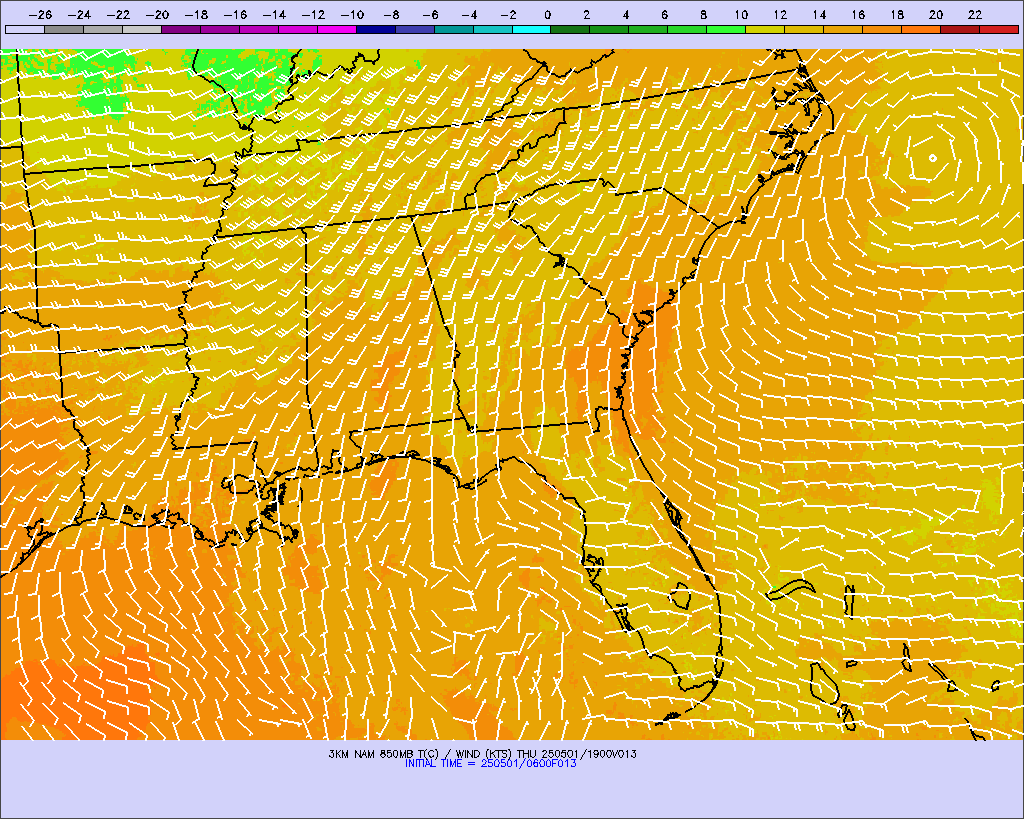Click the bright green swatch between 8 and 10
This screenshot has height=819, width=1024.
726,29
